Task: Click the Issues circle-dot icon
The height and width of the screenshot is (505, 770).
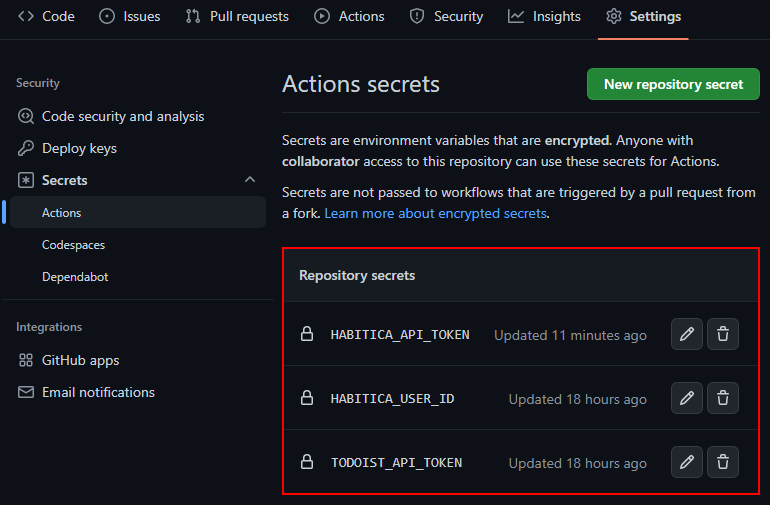Action: coord(107,16)
